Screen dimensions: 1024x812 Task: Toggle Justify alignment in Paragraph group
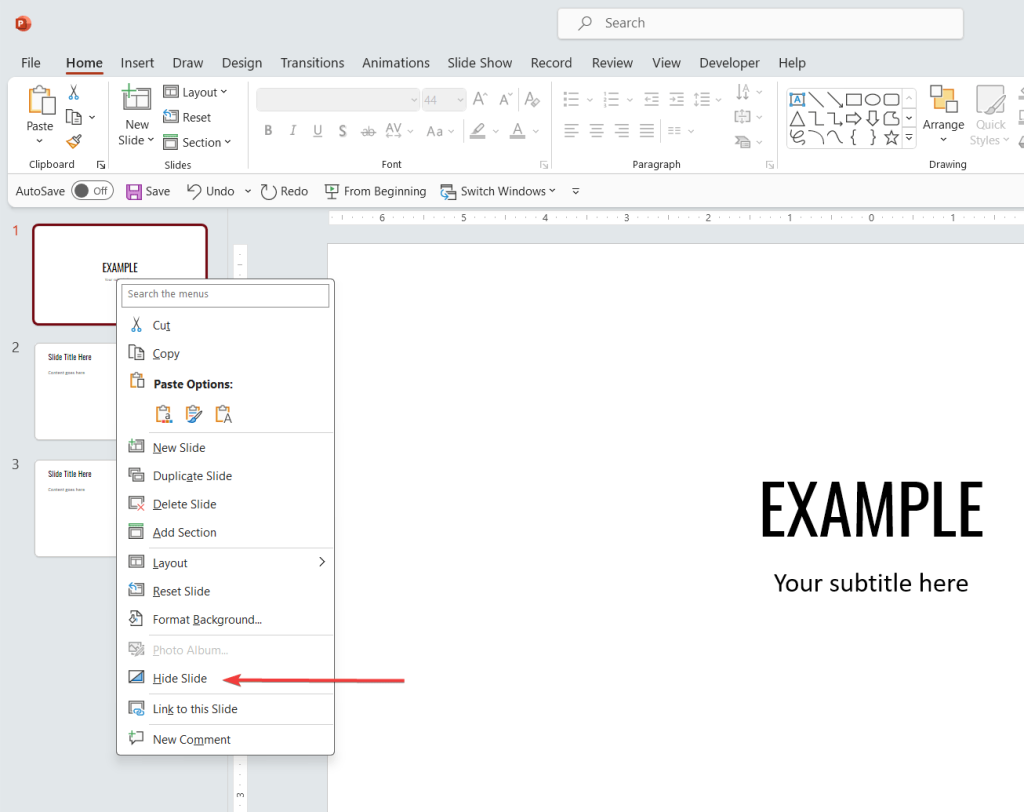coord(647,131)
